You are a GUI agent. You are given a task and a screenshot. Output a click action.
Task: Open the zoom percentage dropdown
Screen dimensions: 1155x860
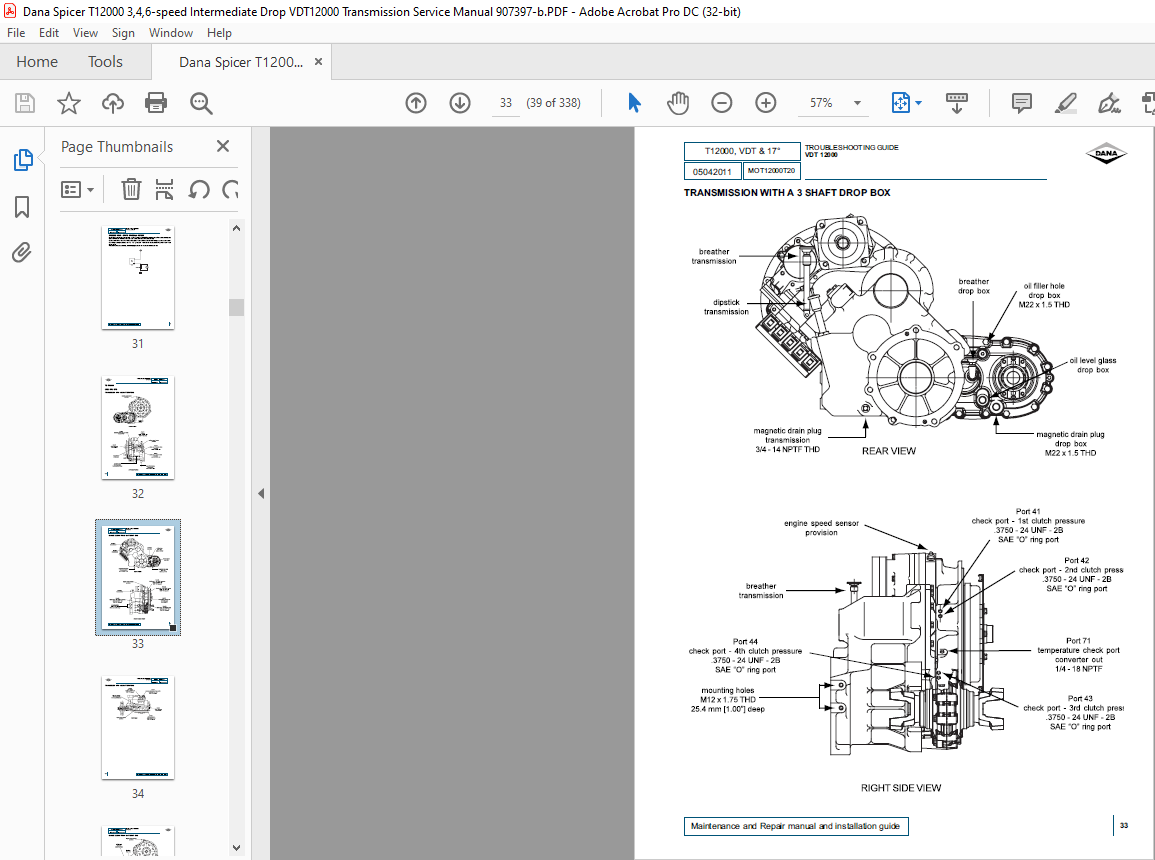pyautogui.click(x=857, y=103)
